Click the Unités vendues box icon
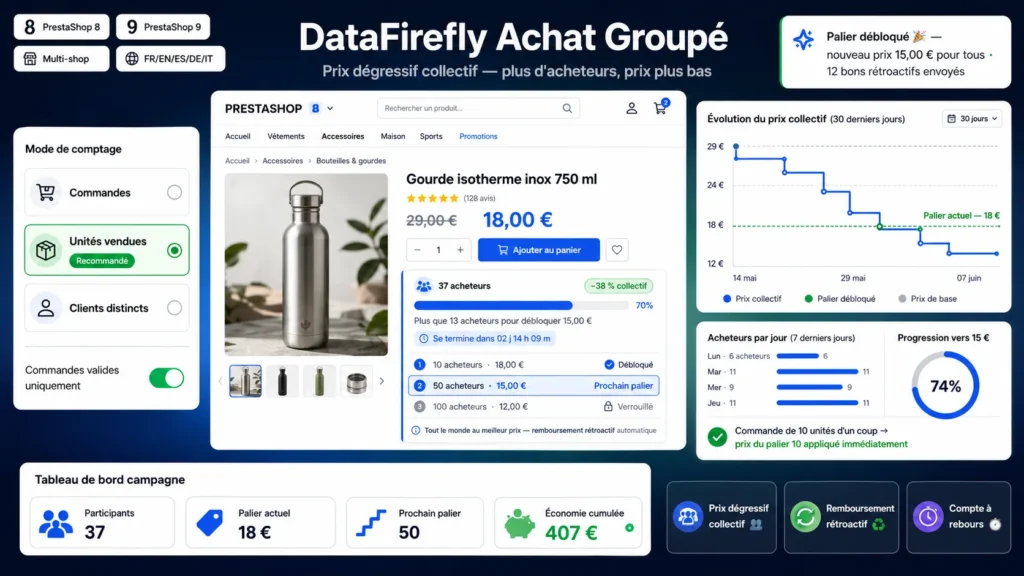 (x=46, y=250)
